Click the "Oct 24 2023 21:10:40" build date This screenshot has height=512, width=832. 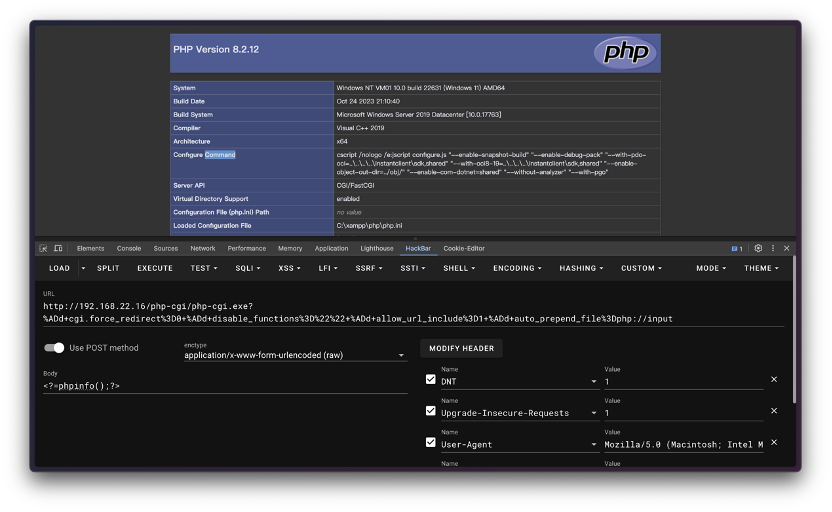pos(368,101)
